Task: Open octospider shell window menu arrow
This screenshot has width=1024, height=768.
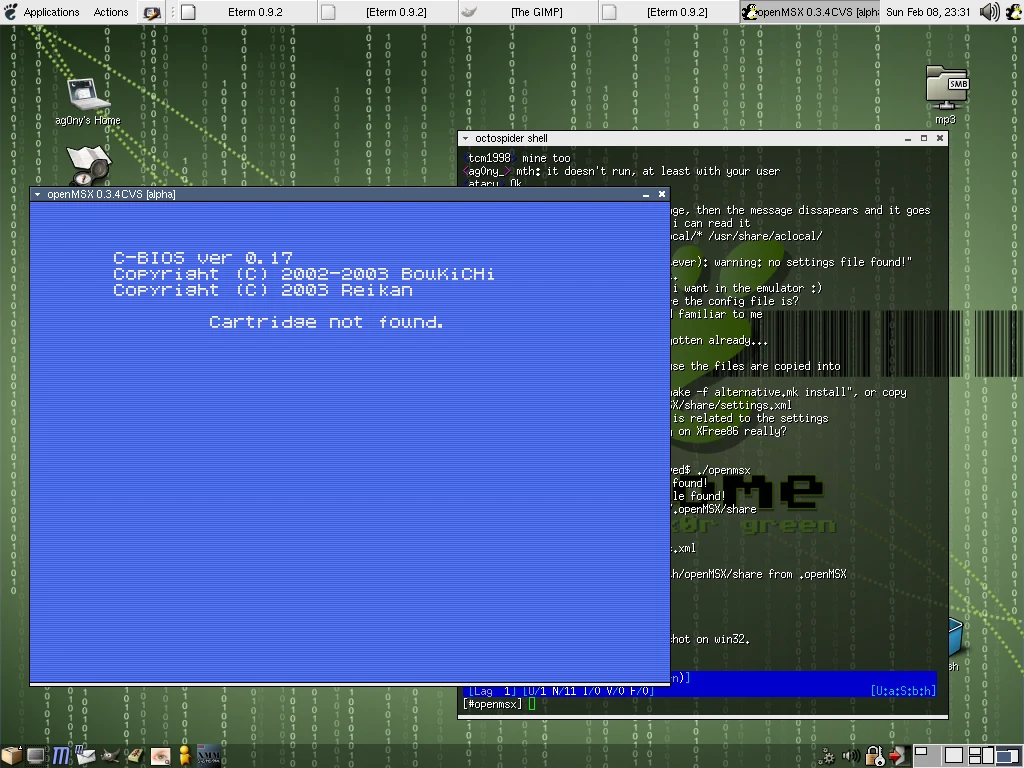Action: click(x=466, y=138)
